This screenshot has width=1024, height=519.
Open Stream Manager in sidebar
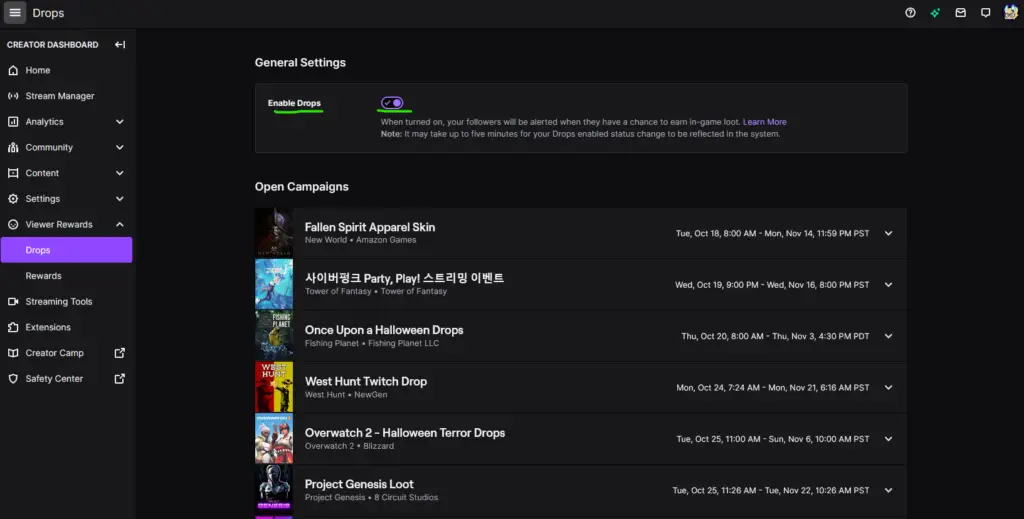[67, 96]
